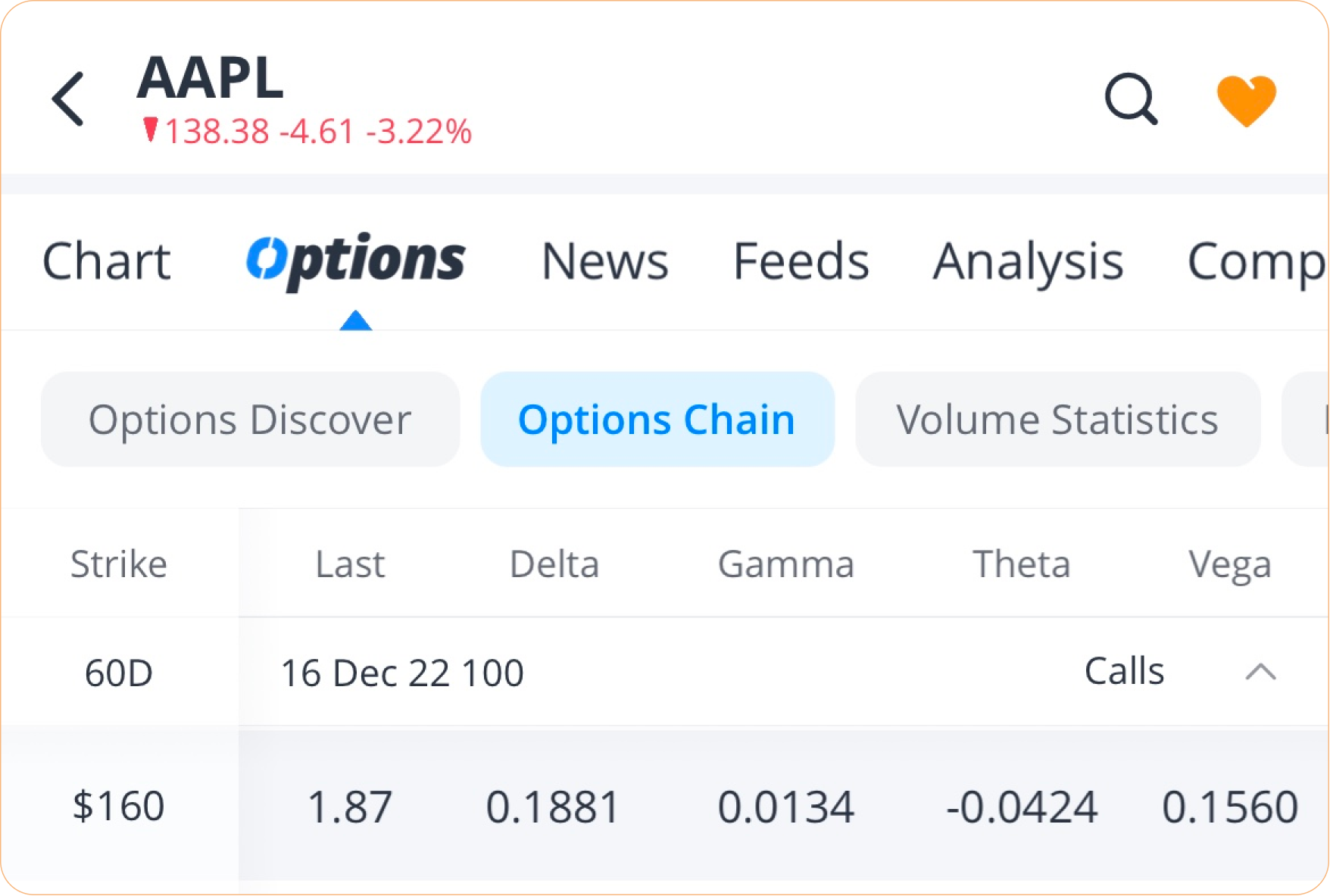Image resolution: width=1330 pixels, height=896 pixels.
Task: Open Options Discover section
Action: 250,420
